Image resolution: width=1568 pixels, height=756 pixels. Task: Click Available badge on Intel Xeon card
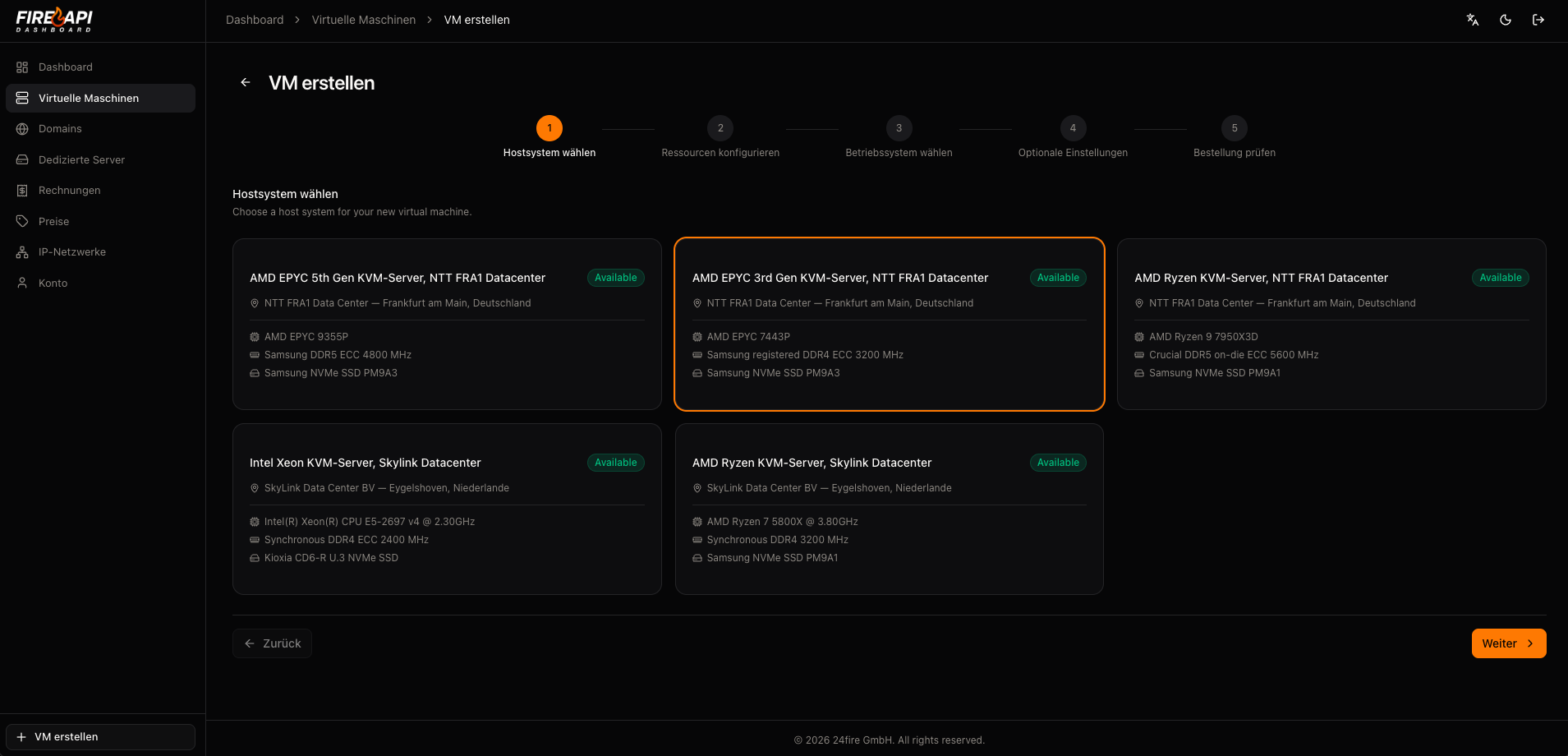(616, 463)
